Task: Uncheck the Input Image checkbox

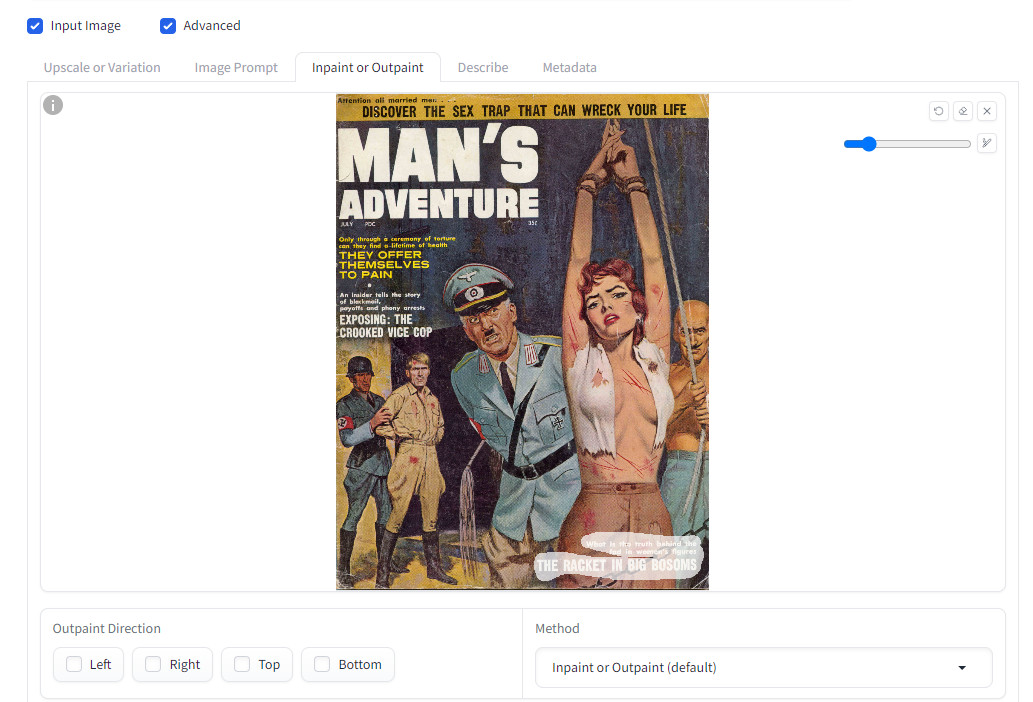Action: [x=35, y=25]
